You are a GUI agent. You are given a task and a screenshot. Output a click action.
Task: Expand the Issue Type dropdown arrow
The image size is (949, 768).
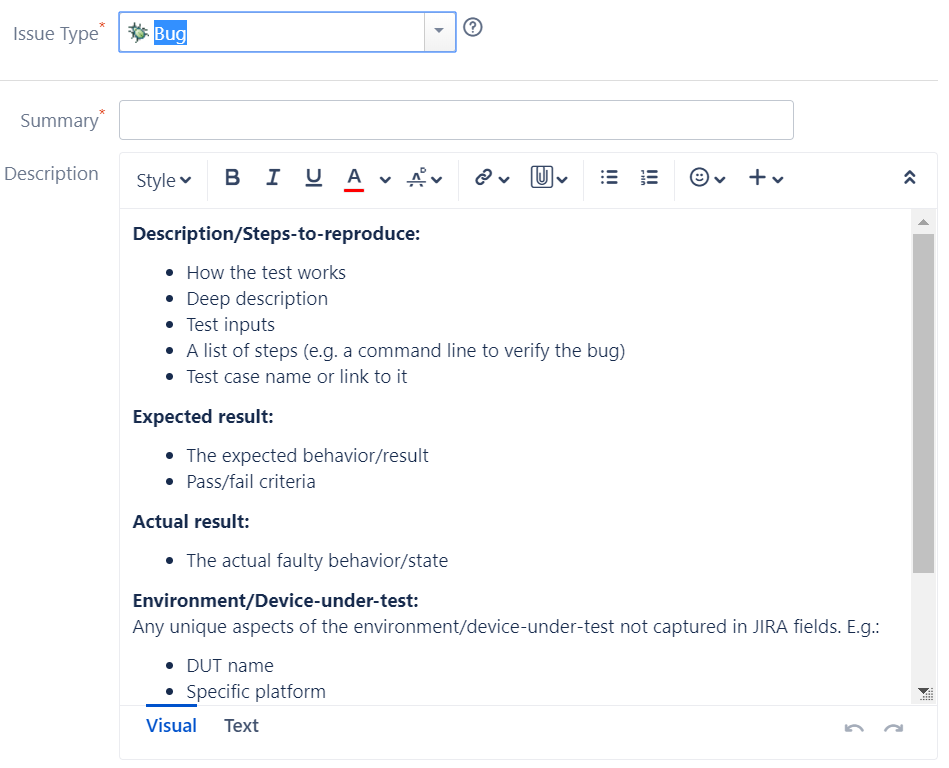click(x=439, y=31)
